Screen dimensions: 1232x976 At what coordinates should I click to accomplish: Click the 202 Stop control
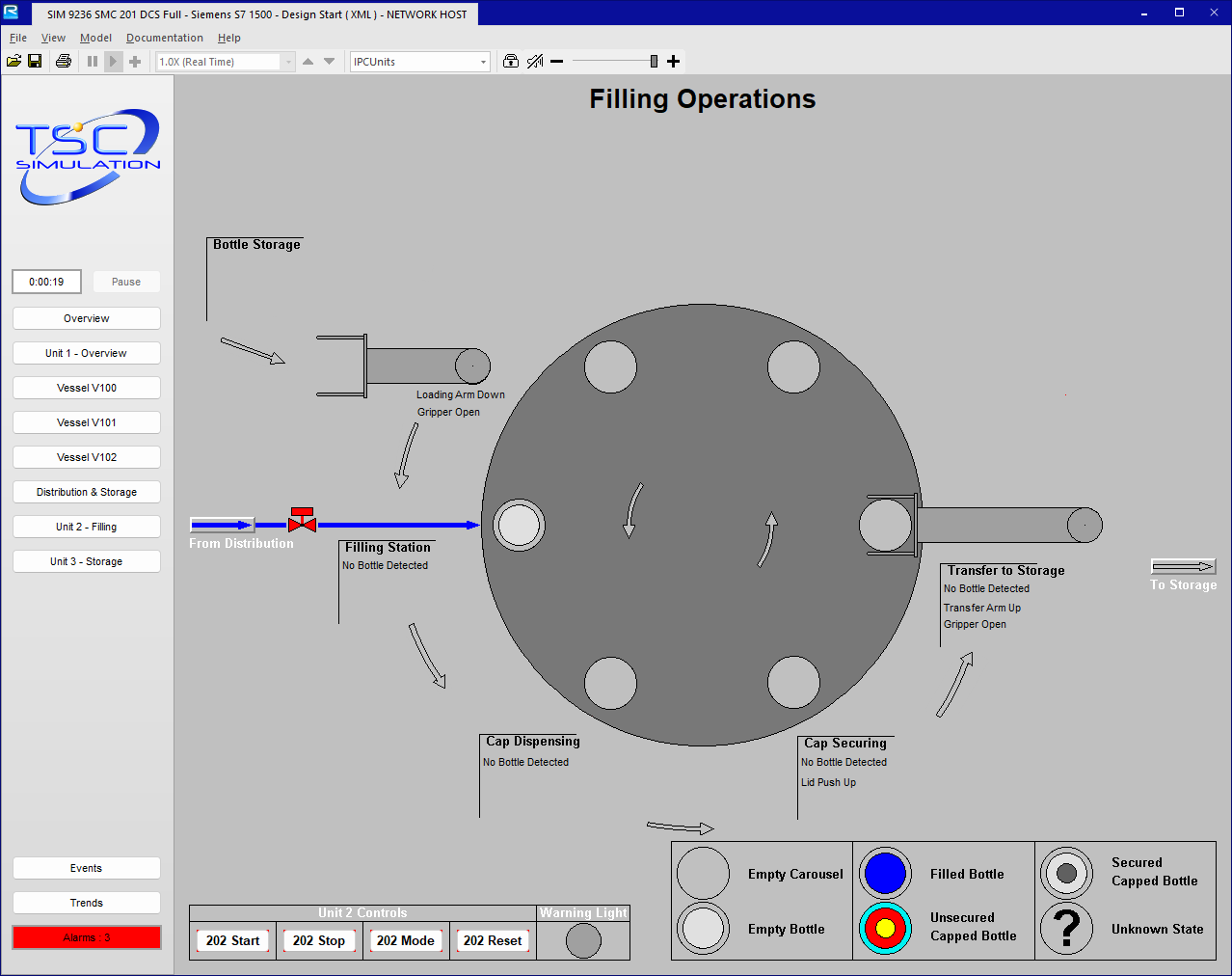319,940
